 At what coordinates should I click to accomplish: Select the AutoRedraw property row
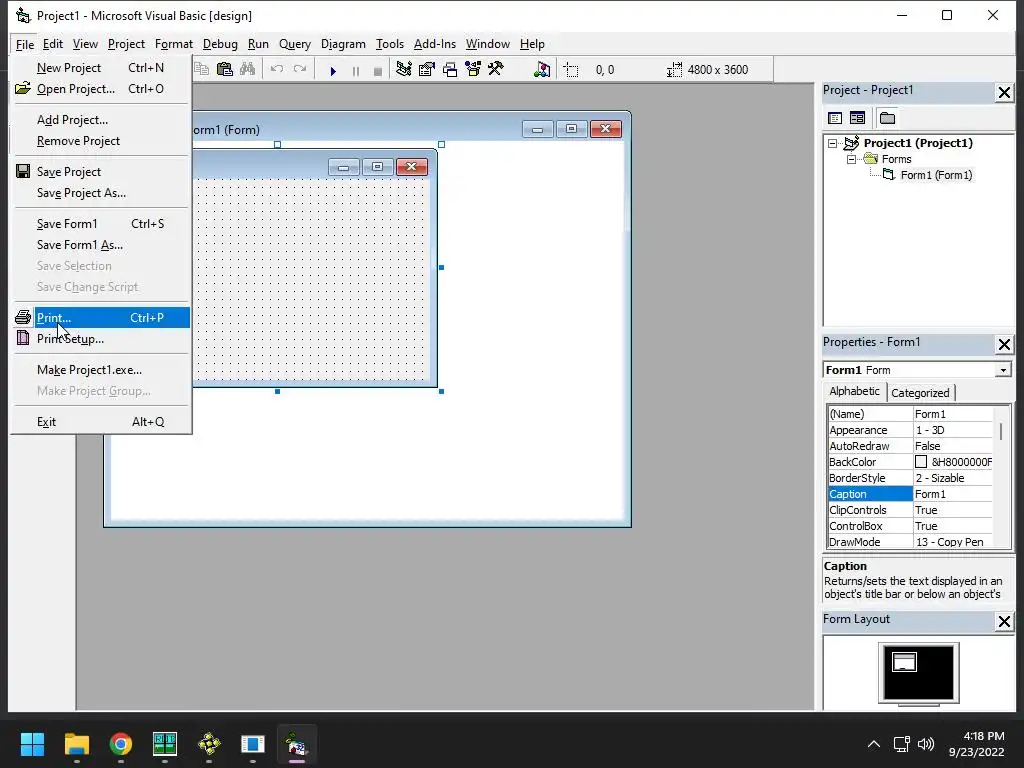point(910,446)
